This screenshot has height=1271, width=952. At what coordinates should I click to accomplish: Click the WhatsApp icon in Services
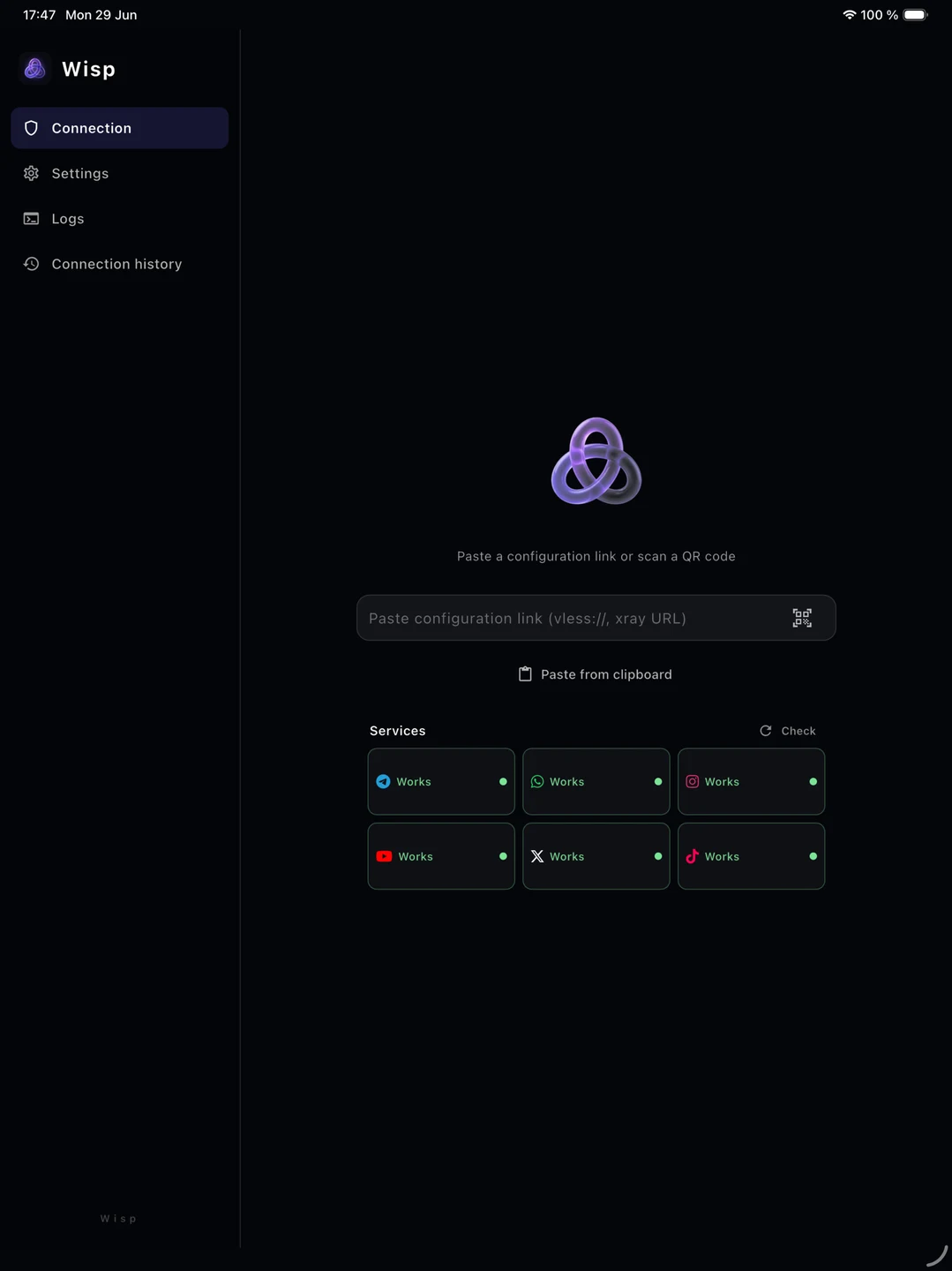(x=537, y=782)
